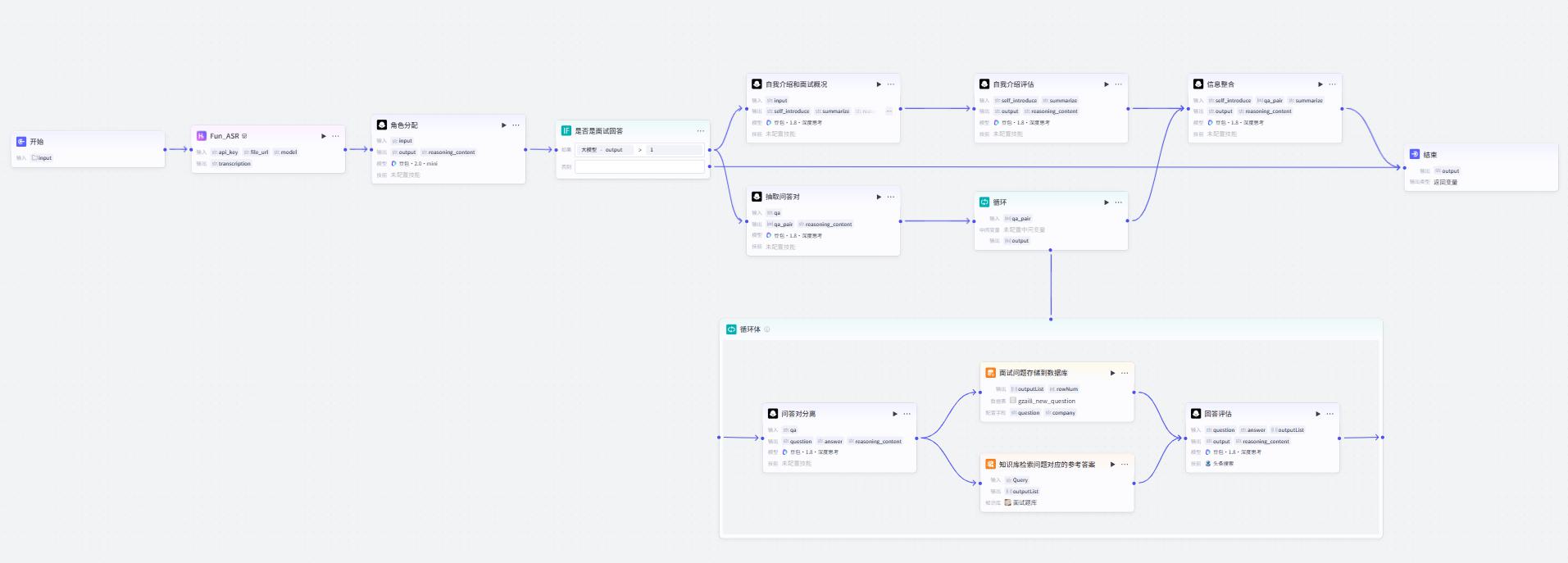Click the 循环 loop node icon
The image size is (1568, 563).
point(984,202)
